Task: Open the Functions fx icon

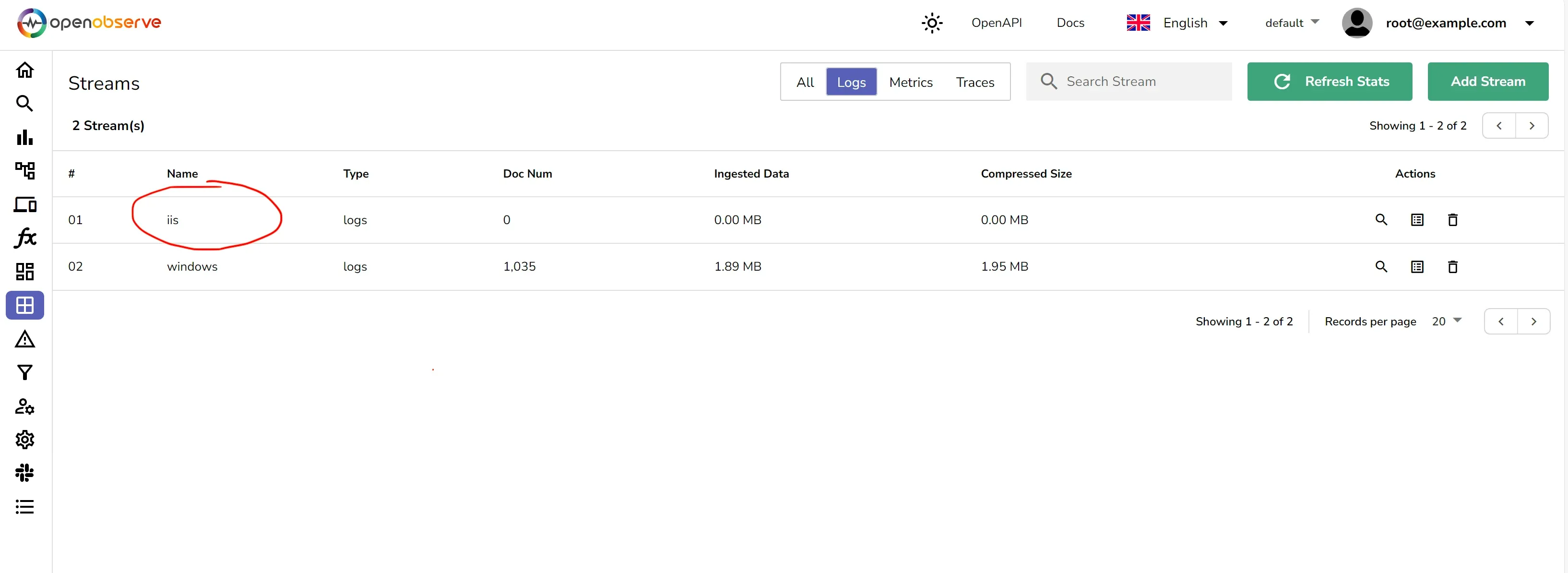Action: (x=25, y=238)
